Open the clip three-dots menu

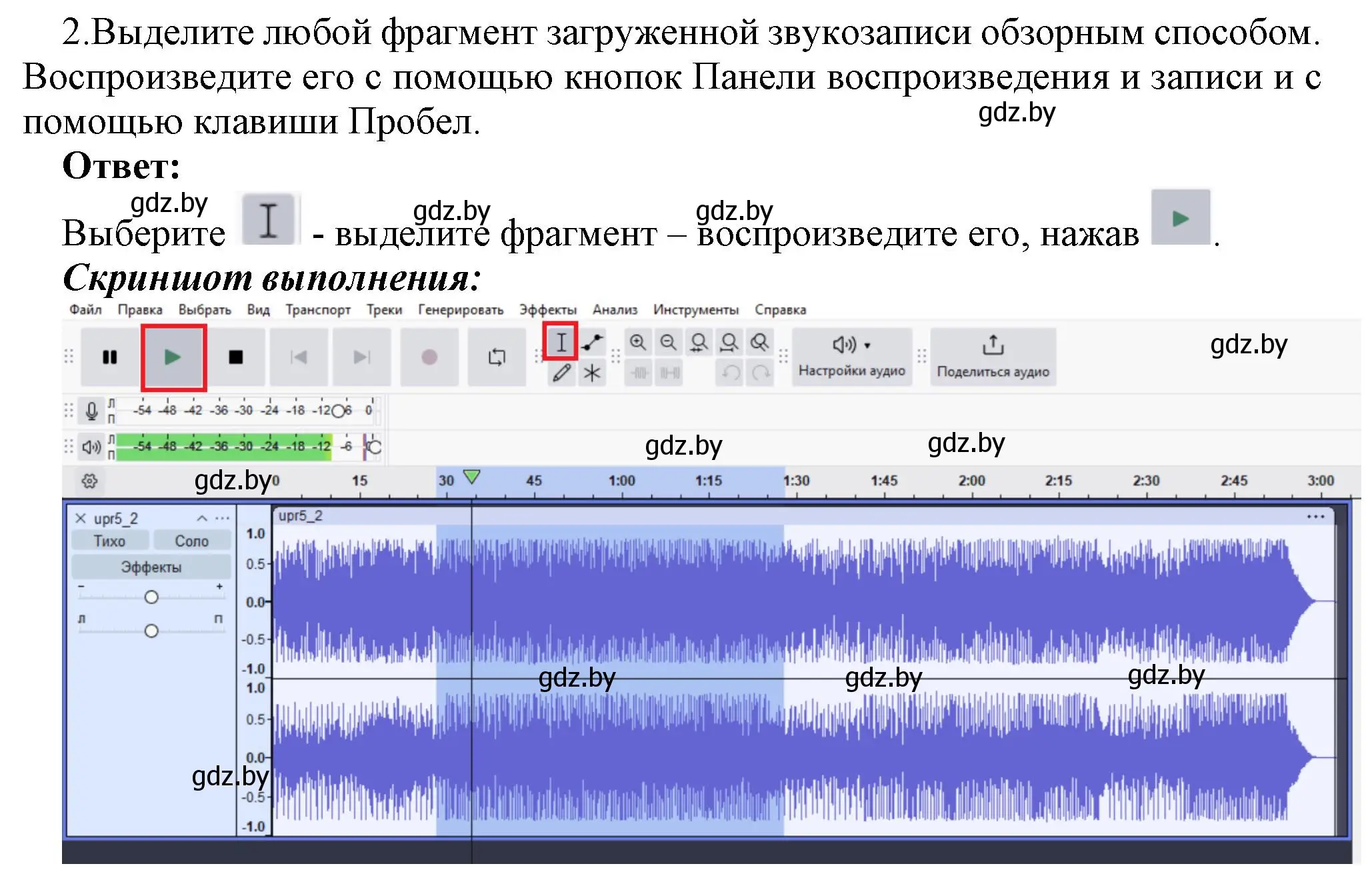(x=1315, y=517)
